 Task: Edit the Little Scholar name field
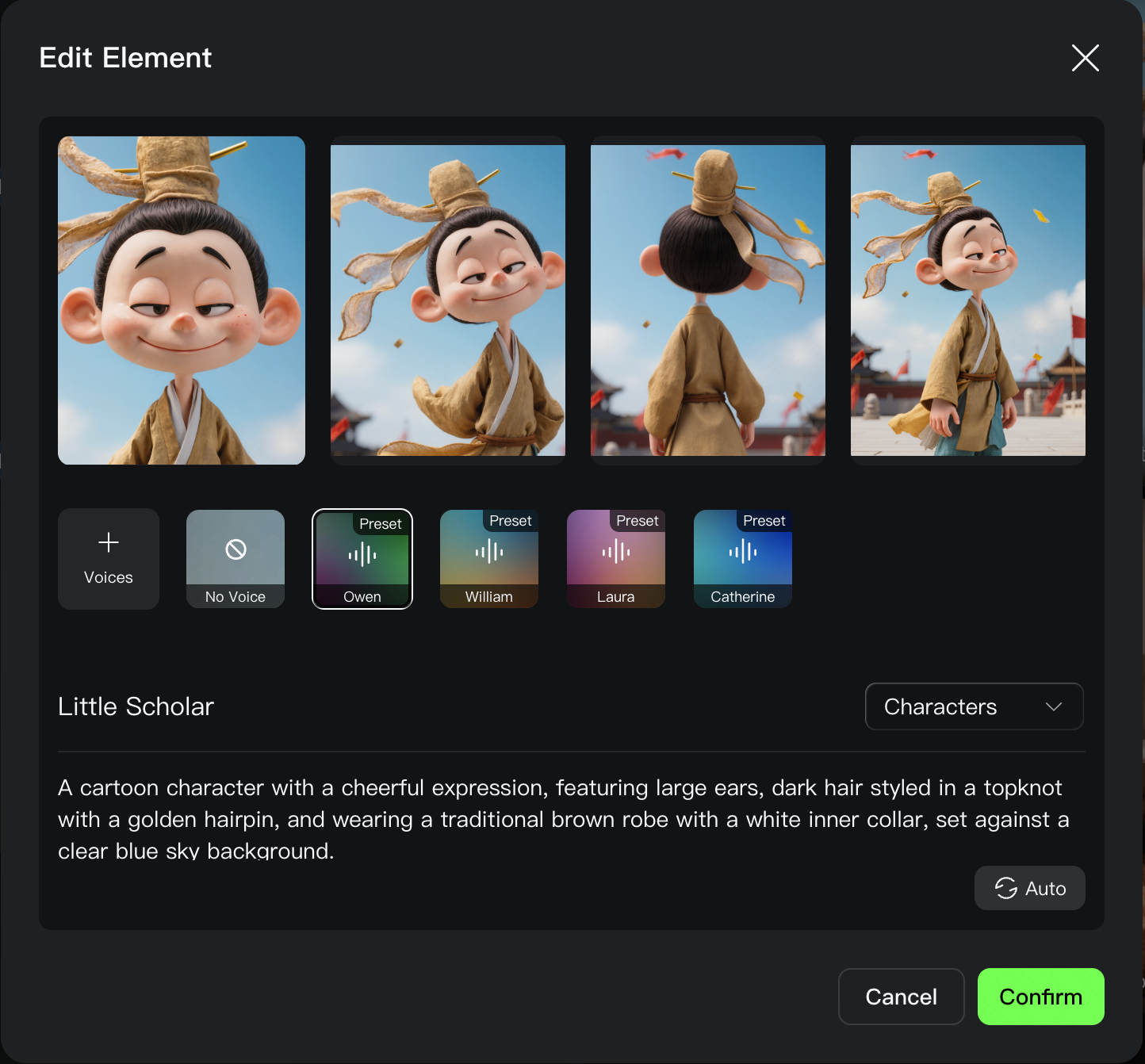(x=136, y=706)
